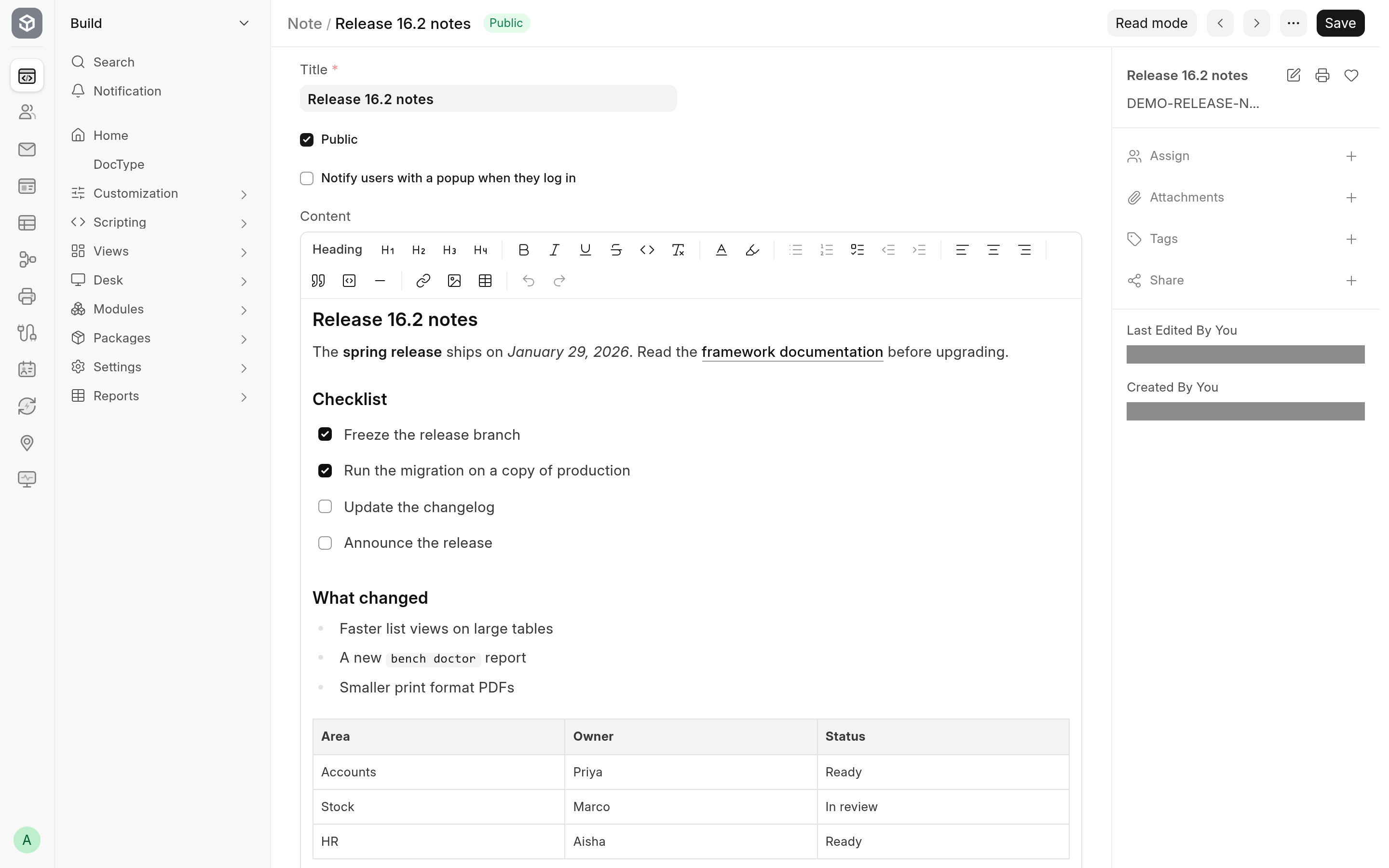The image size is (1389, 868).
Task: Insert a bullet list
Action: tap(795, 250)
